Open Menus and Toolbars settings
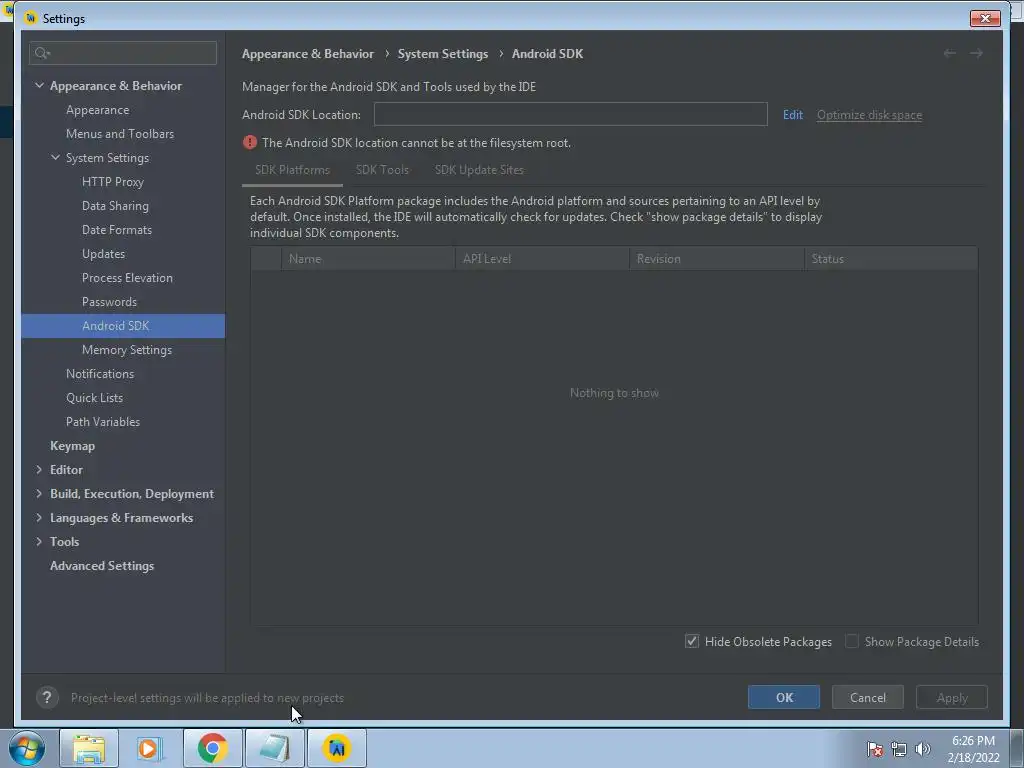This screenshot has width=1024, height=768. click(120, 133)
